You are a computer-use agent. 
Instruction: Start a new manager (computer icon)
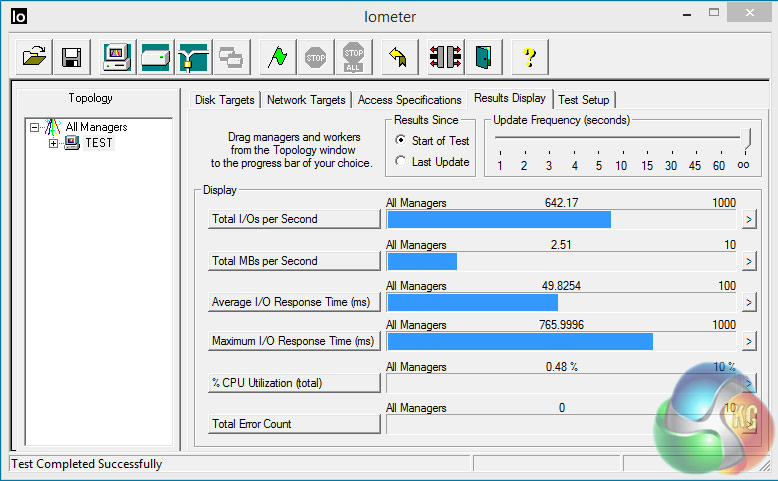(x=117, y=57)
